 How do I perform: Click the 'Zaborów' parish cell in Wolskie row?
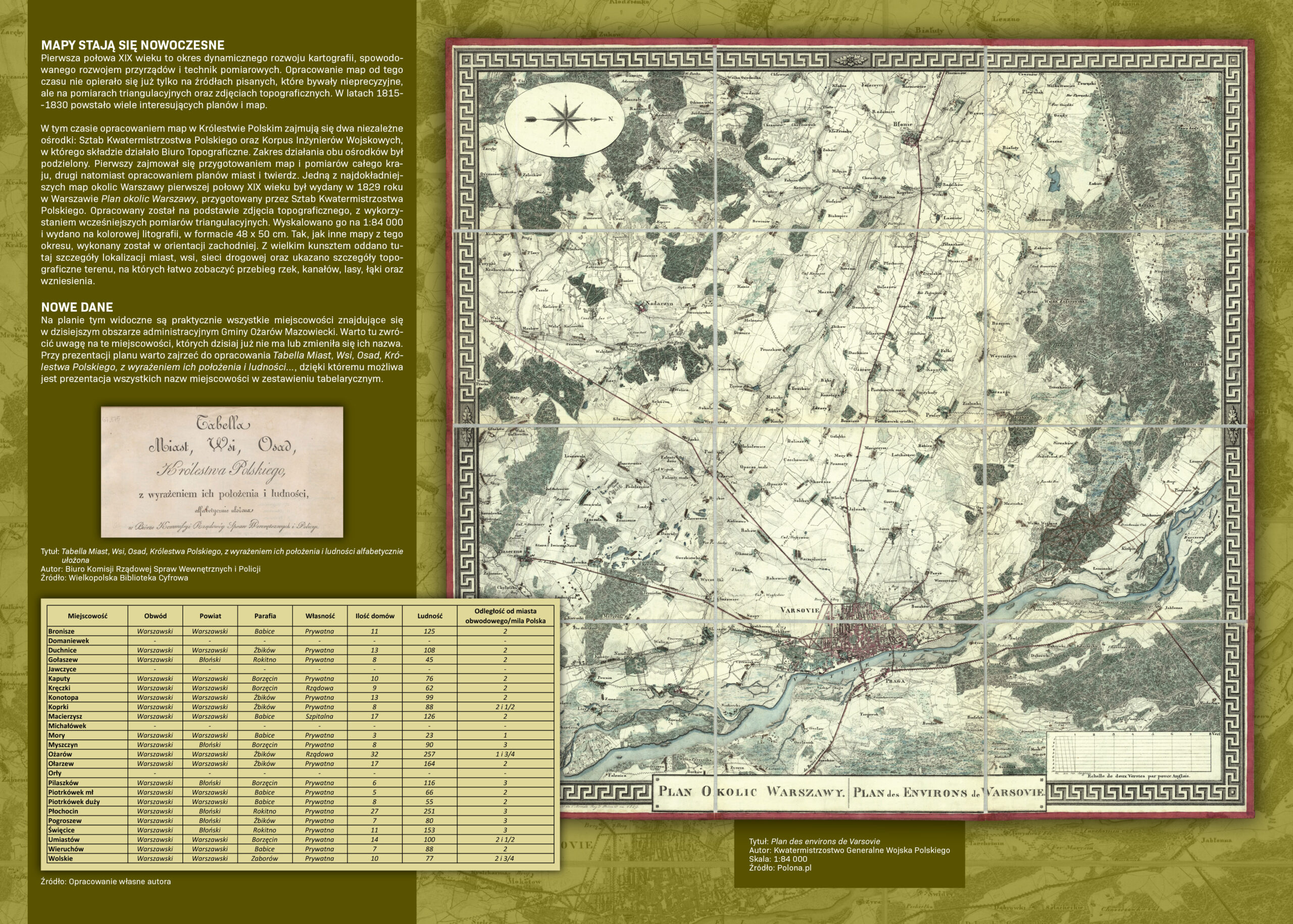[x=265, y=858]
